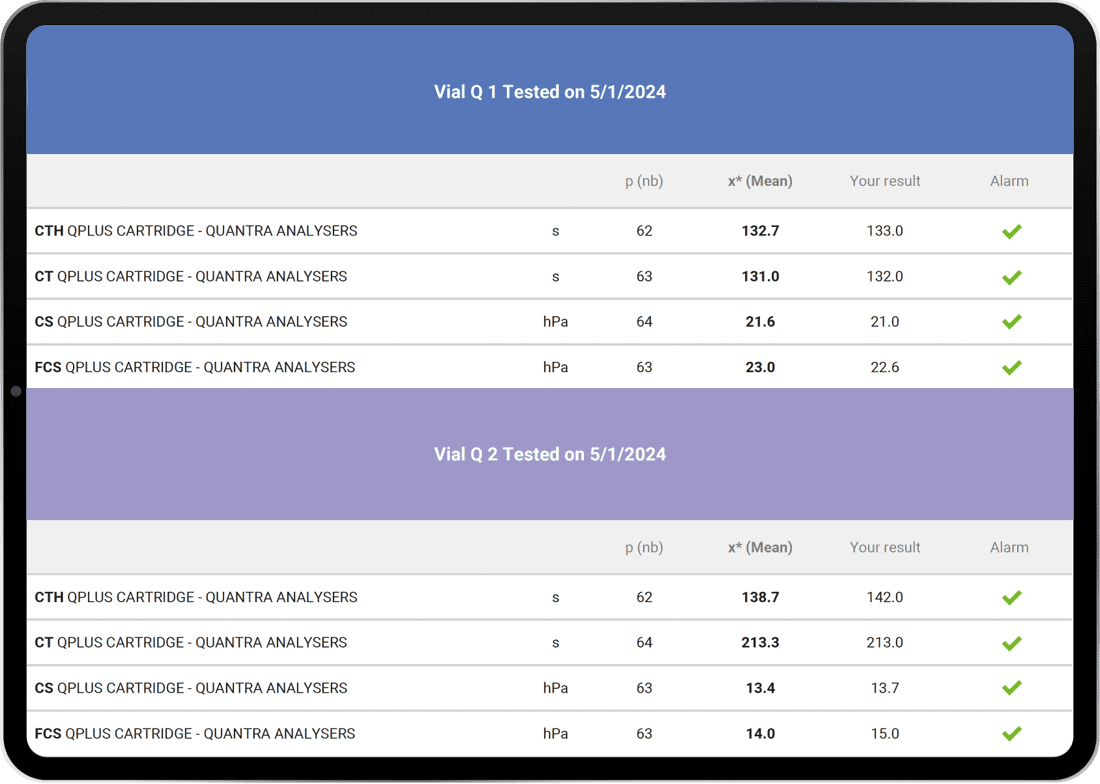Image resolution: width=1100 pixels, height=784 pixels.
Task: Click the Vial Q 2 CS alarm checkmark
Action: 1011,688
